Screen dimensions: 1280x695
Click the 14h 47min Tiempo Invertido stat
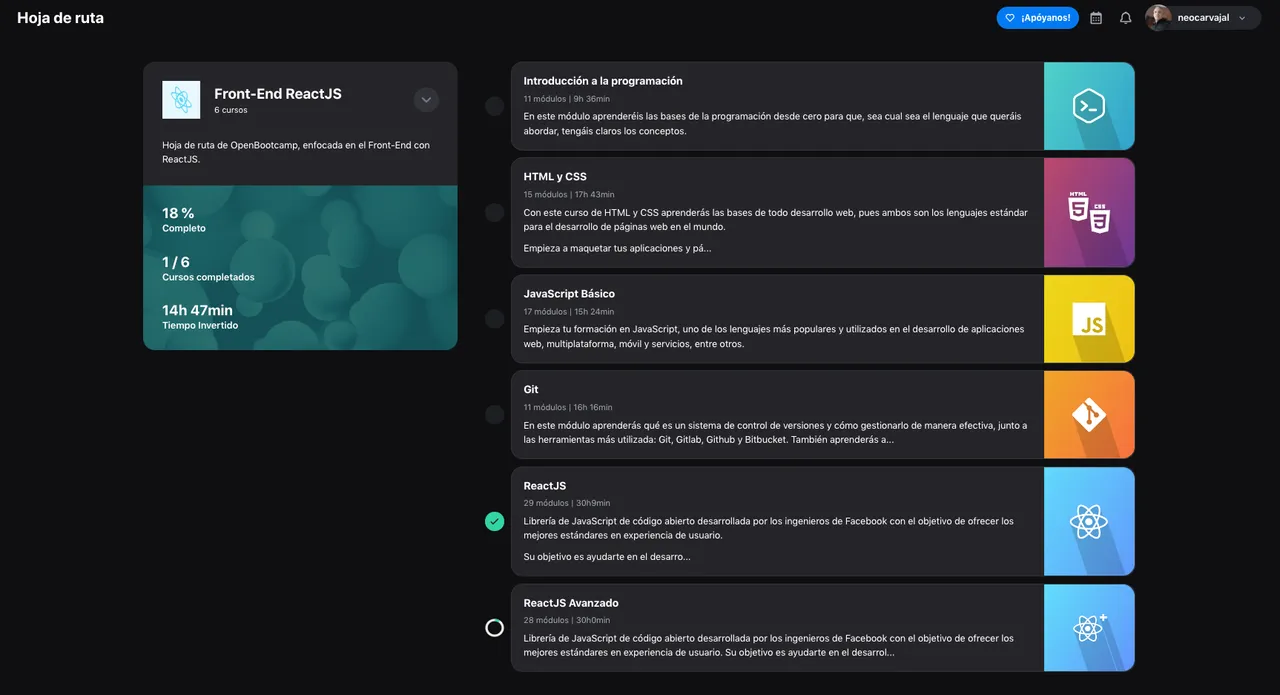[x=200, y=317]
